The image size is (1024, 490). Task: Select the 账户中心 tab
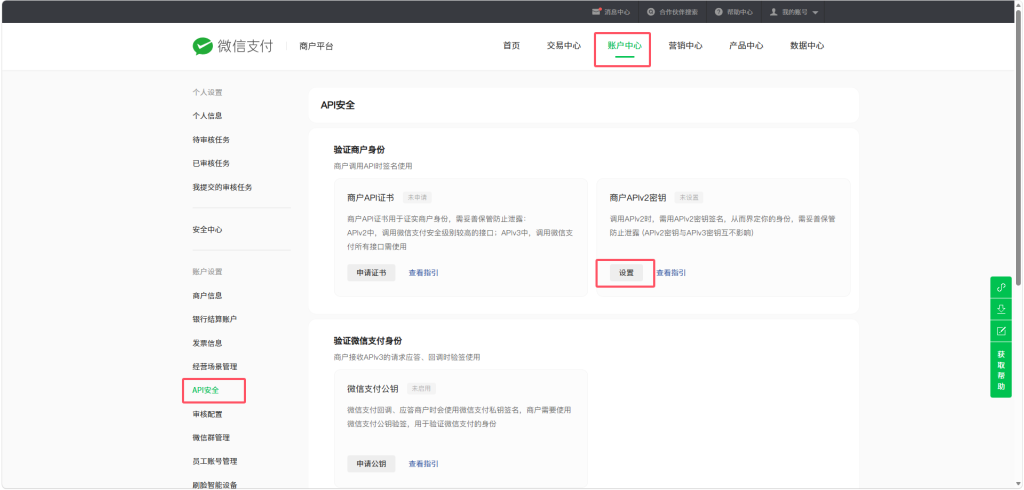point(624,46)
